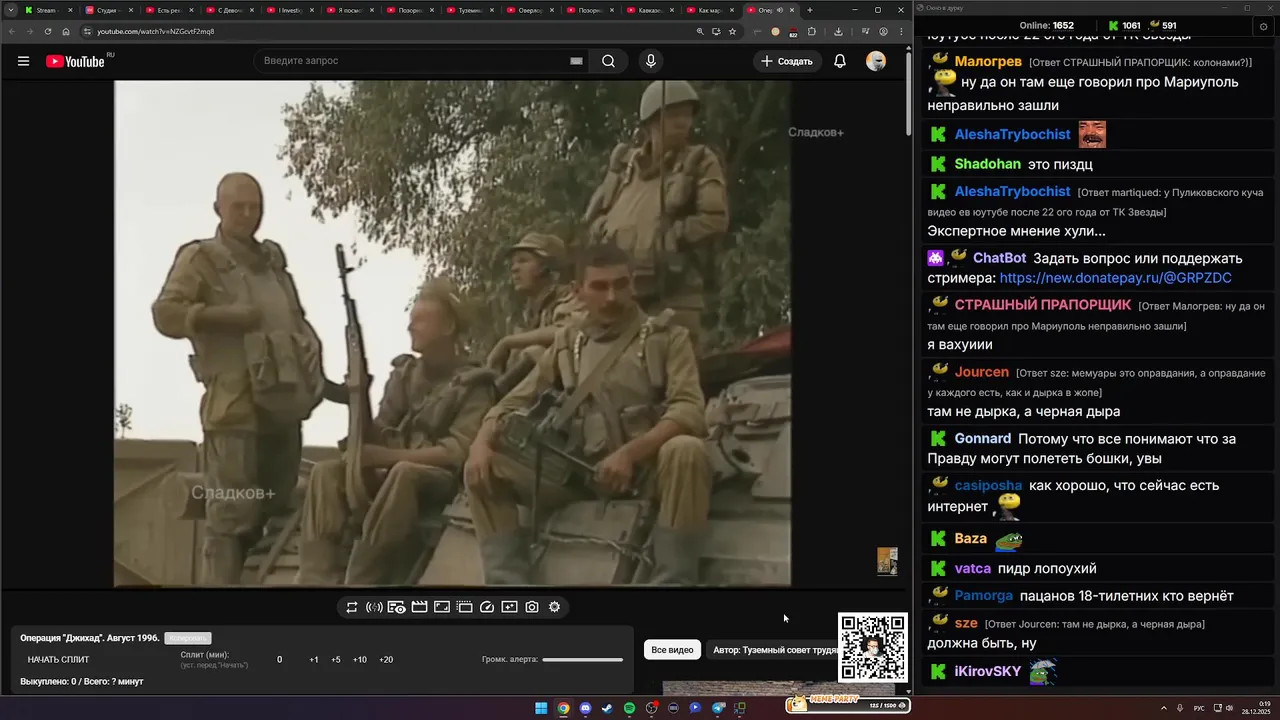
Task: Click the QR code image with the face
Action: 873,647
